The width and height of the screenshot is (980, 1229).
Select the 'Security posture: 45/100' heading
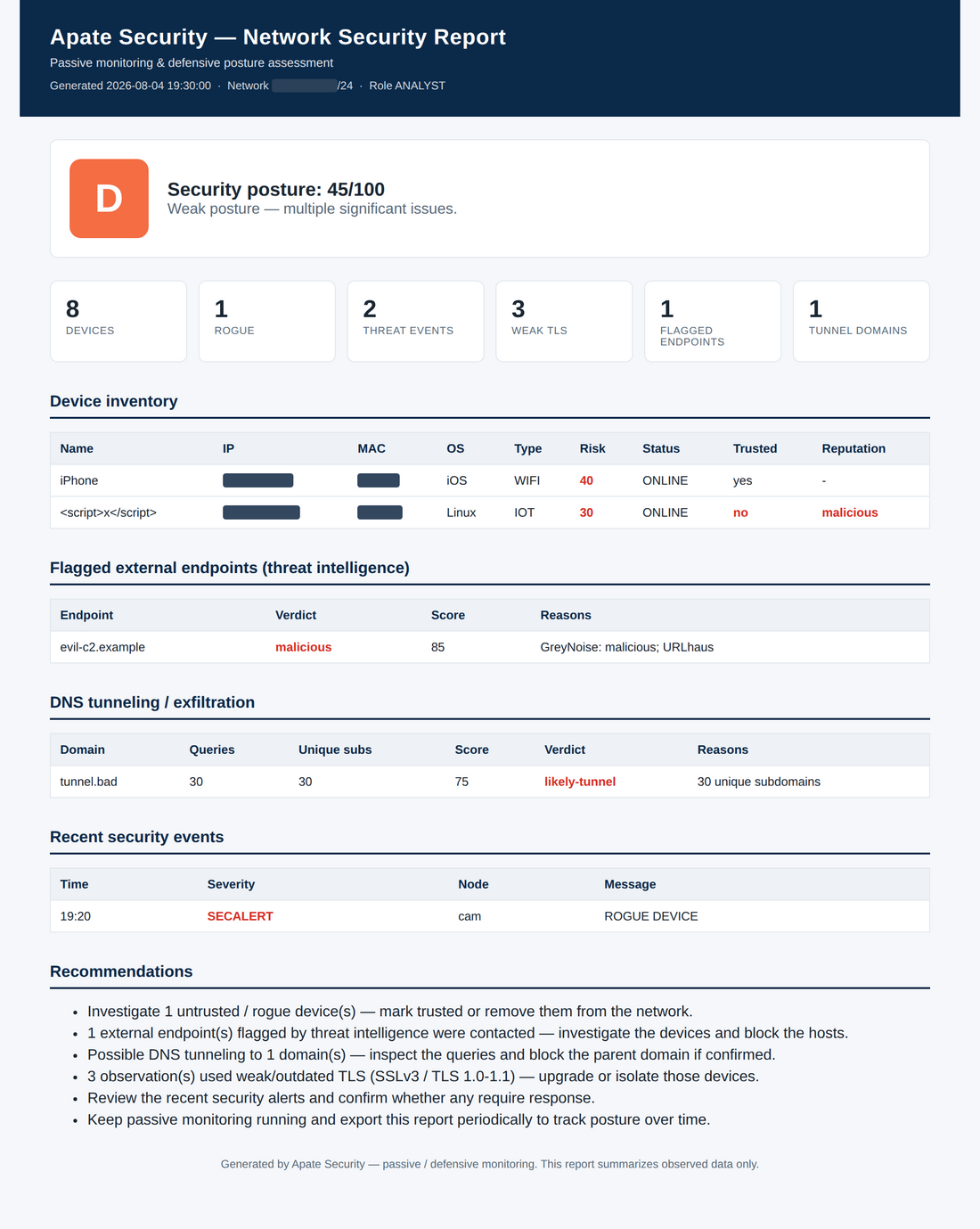[276, 189]
